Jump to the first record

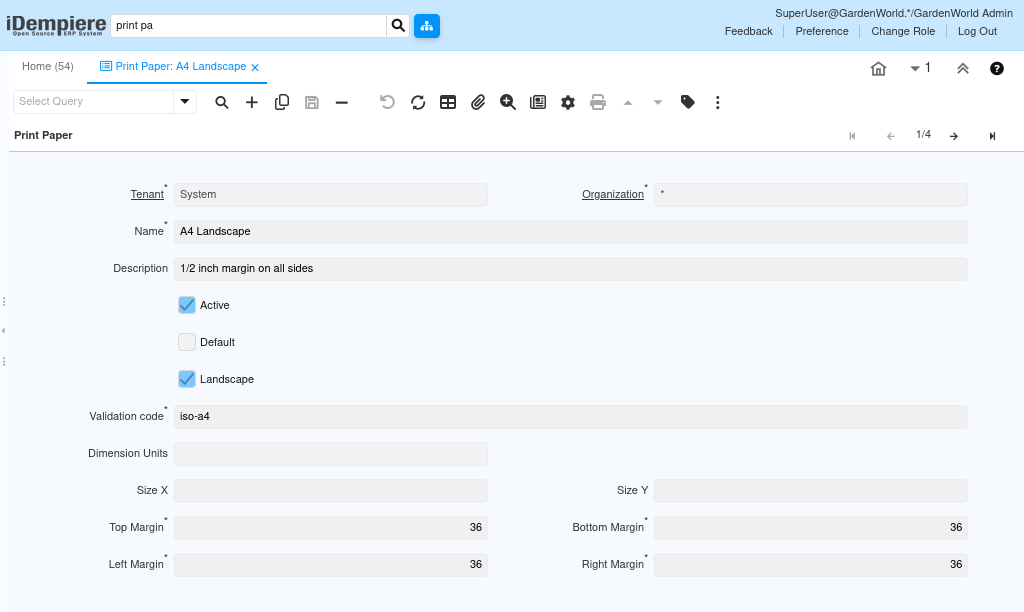(852, 136)
